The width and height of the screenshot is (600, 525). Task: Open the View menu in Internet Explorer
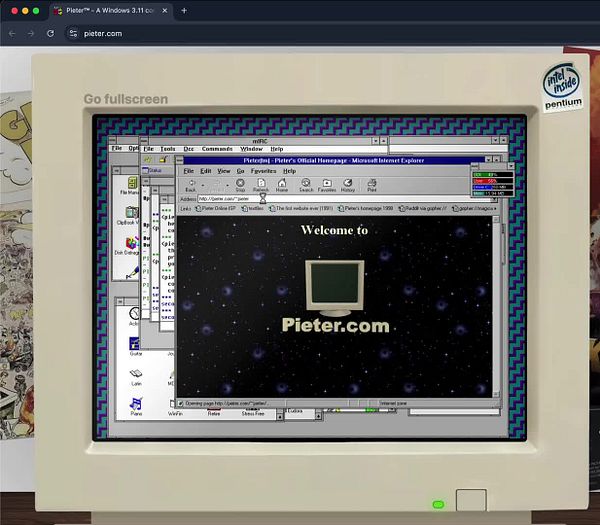[x=224, y=171]
